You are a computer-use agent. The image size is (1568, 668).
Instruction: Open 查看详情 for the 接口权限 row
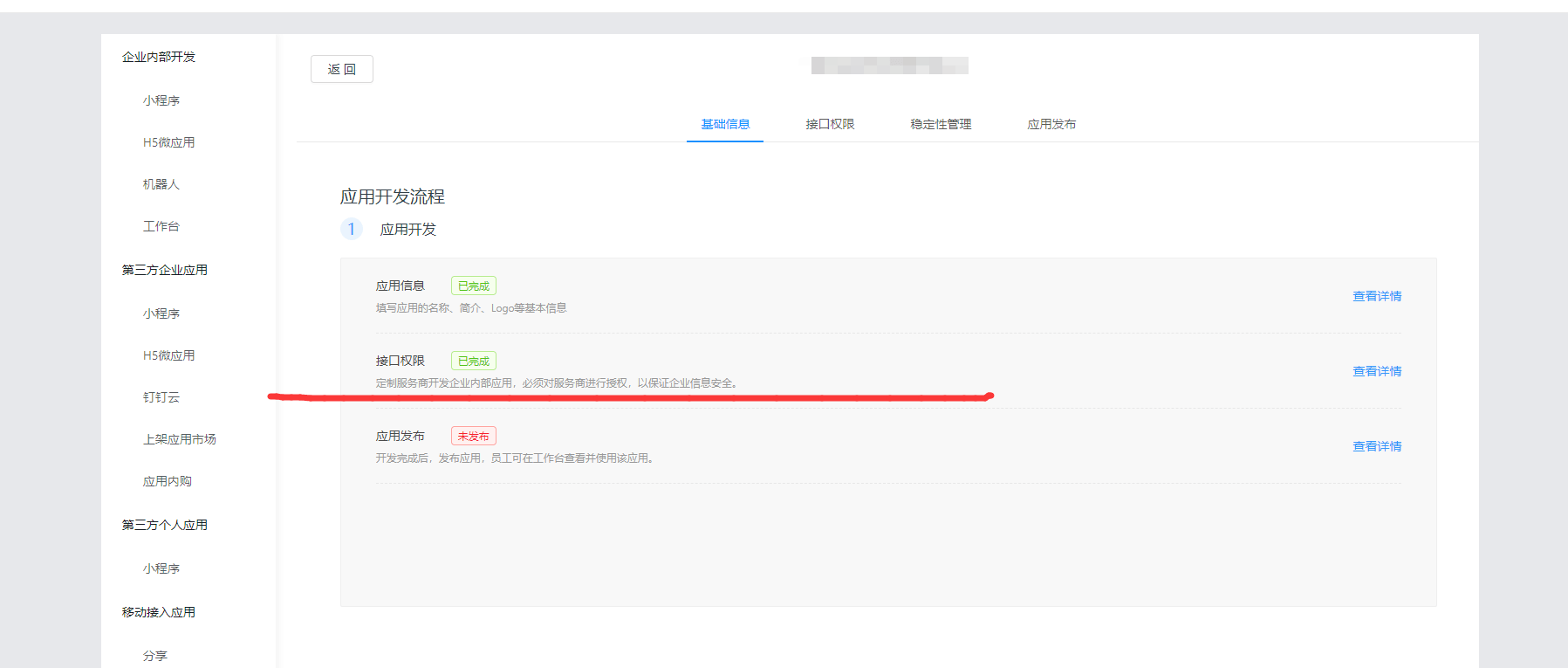click(1376, 371)
